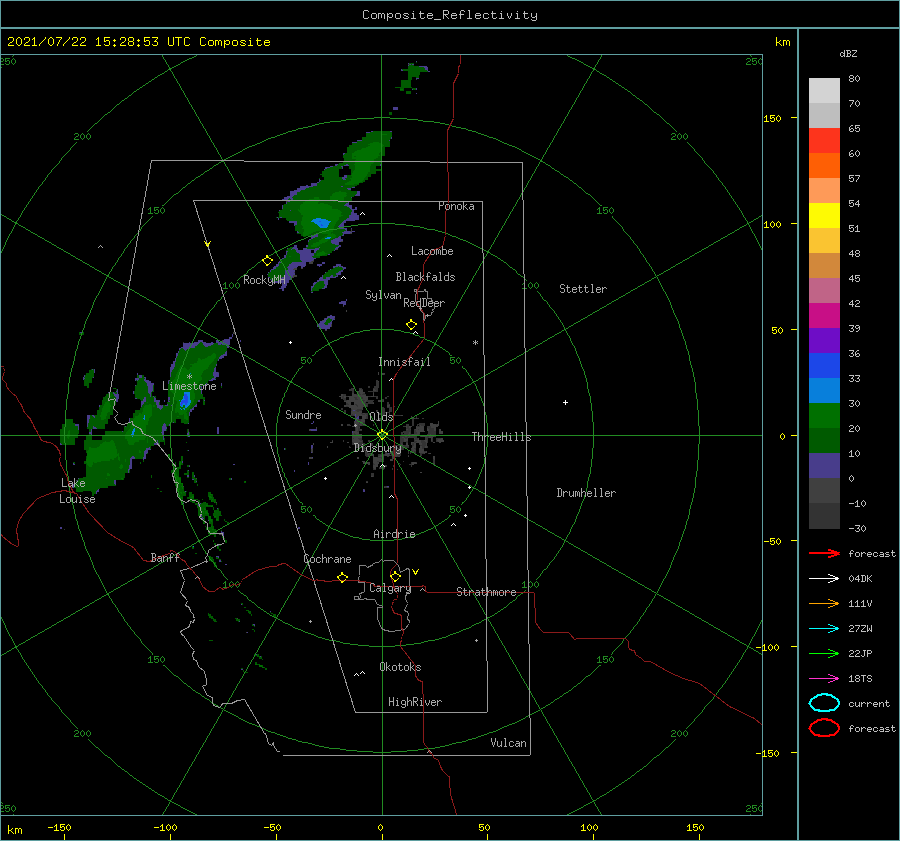Pick the lightest grey 80–70 dBZ swatch
Screen dimensions: 900x841
pyautogui.click(x=824, y=91)
